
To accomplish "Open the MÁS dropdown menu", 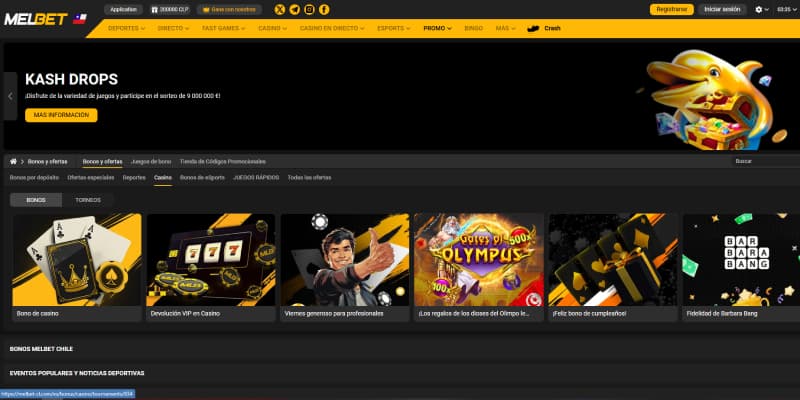I will coord(505,28).
